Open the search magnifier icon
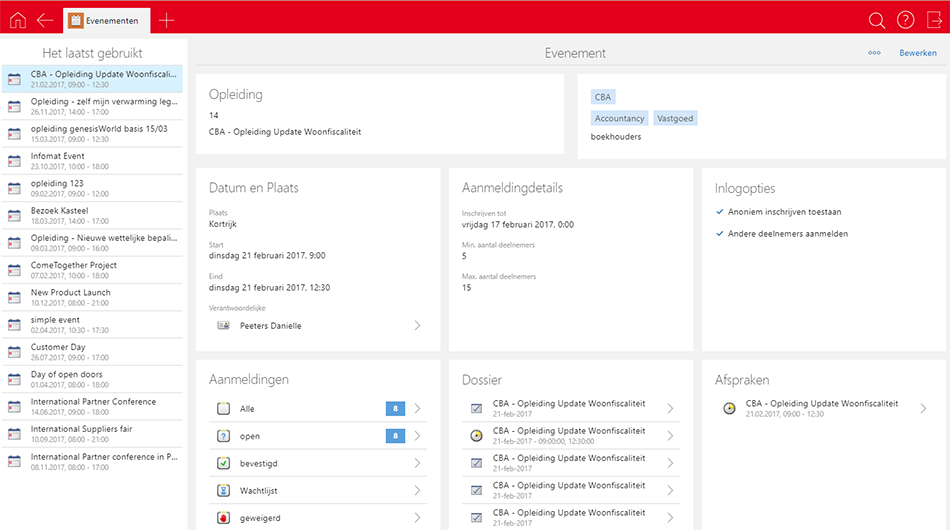The image size is (950, 530). click(876, 20)
